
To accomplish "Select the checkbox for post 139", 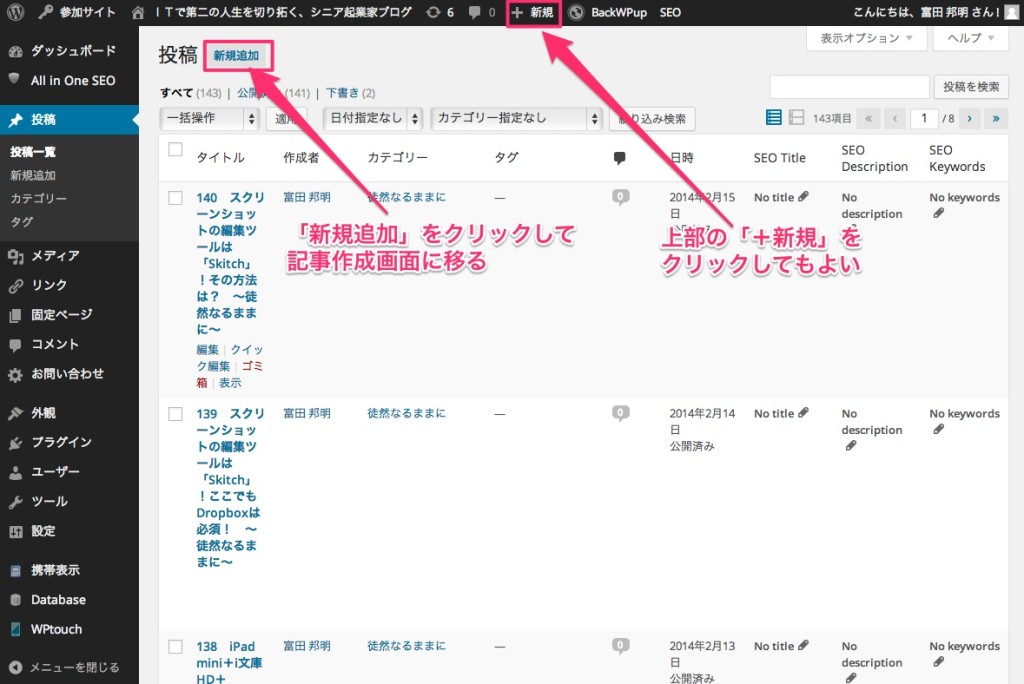I will click(x=176, y=414).
